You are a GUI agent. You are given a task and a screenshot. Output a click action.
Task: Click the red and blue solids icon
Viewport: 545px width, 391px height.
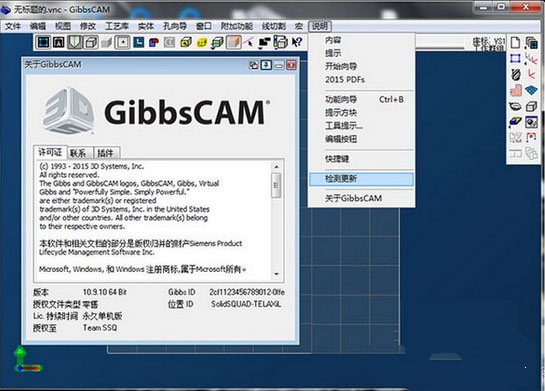(154, 42)
